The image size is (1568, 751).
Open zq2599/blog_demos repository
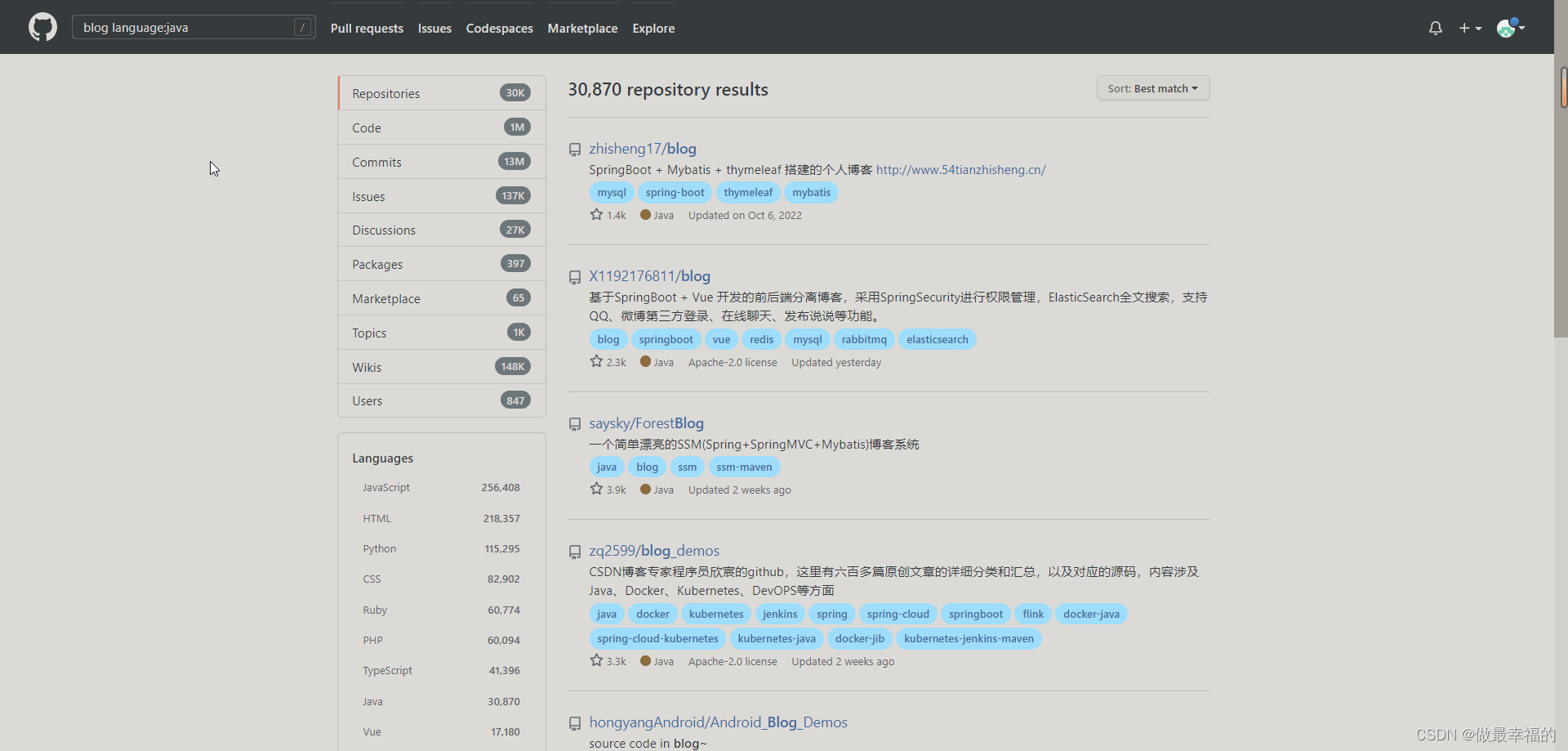654,551
